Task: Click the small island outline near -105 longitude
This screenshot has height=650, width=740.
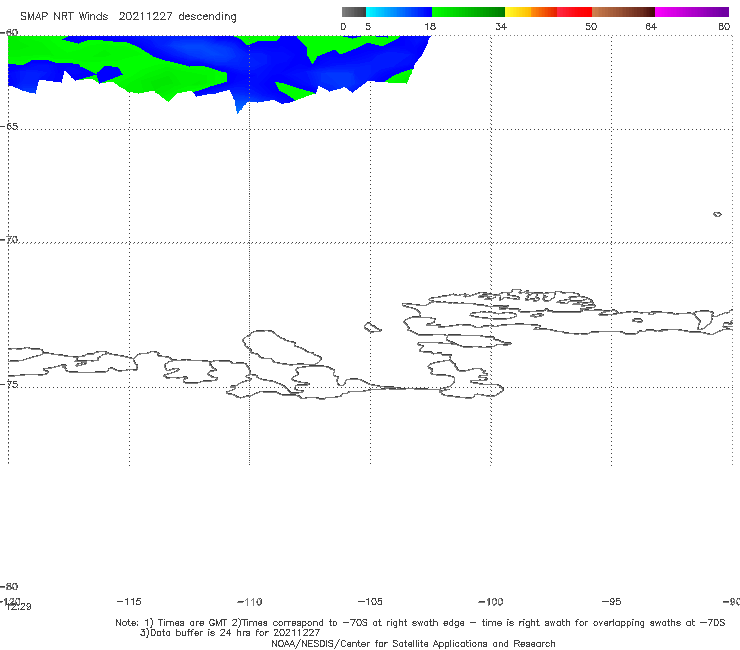Action: point(372,327)
